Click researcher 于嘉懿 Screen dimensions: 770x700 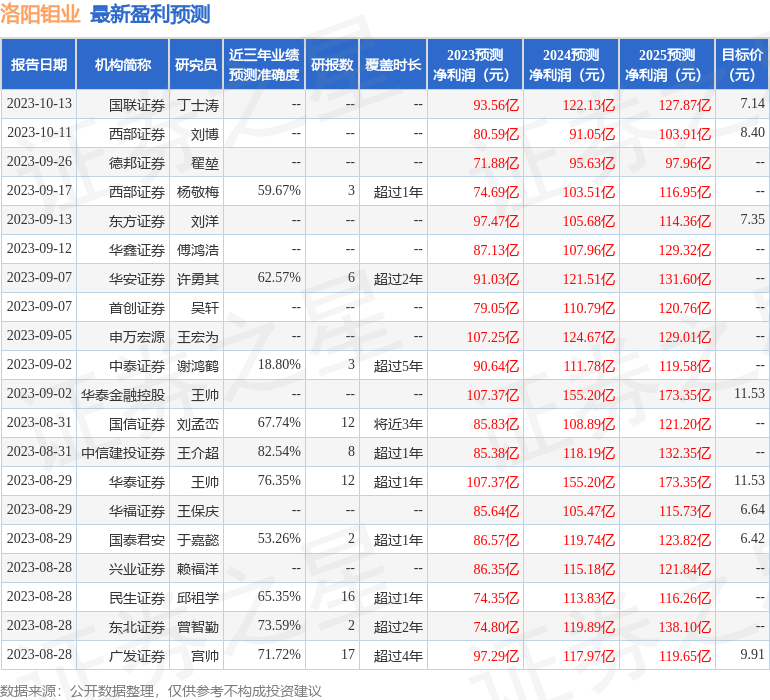198,540
